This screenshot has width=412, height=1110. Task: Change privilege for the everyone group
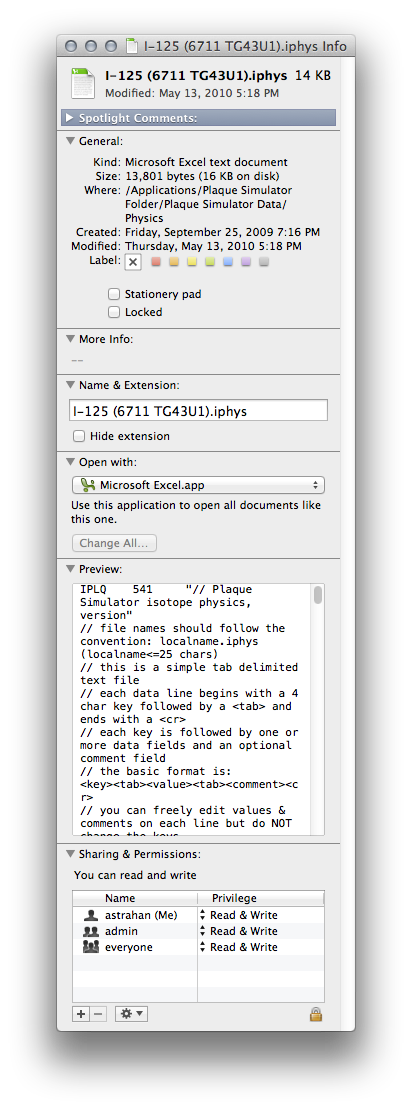click(239, 947)
